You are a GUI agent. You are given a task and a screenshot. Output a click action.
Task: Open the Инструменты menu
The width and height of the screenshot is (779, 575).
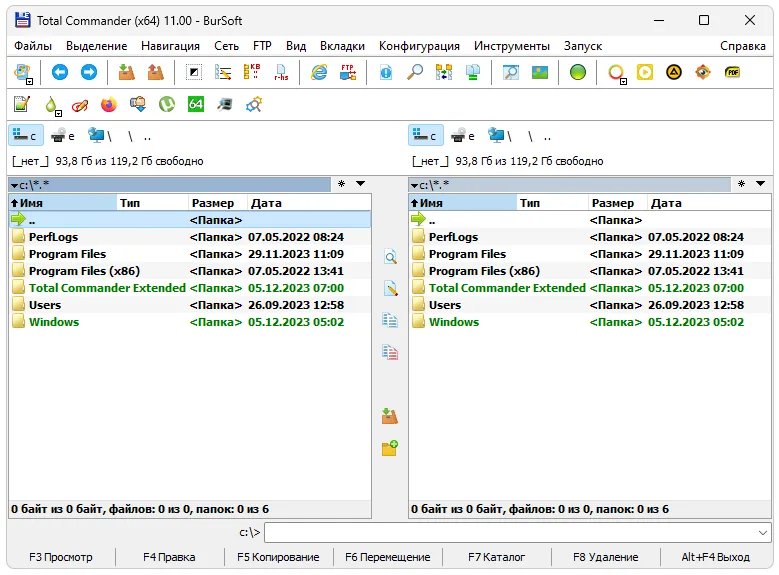pyautogui.click(x=512, y=46)
